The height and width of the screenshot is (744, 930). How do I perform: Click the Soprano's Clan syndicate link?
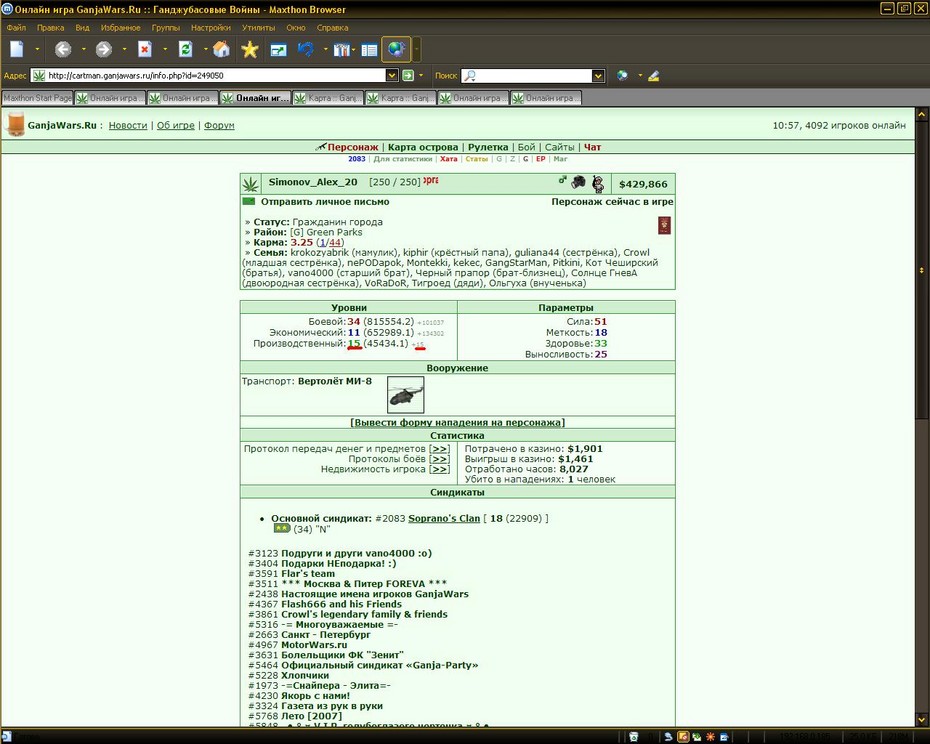click(x=444, y=519)
